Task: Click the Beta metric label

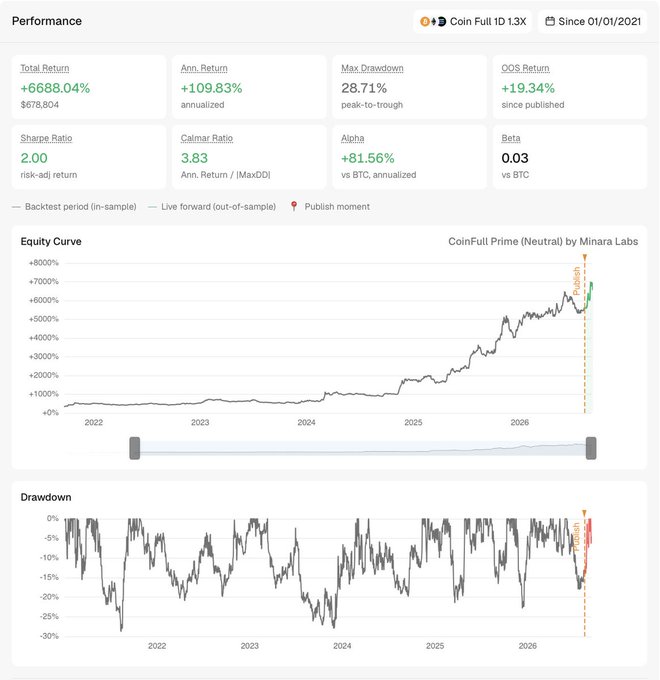Action: click(510, 138)
